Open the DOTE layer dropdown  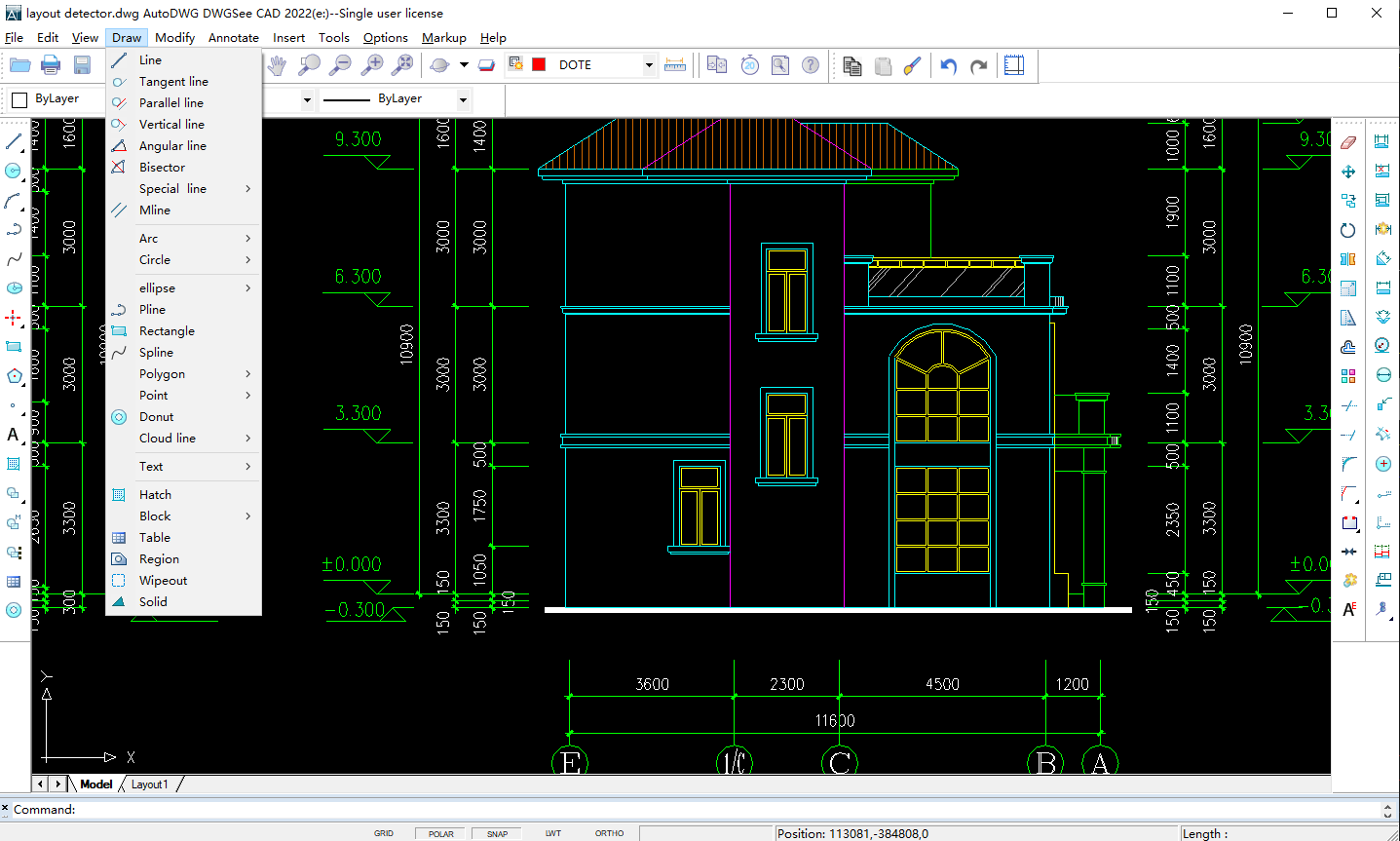pos(648,65)
